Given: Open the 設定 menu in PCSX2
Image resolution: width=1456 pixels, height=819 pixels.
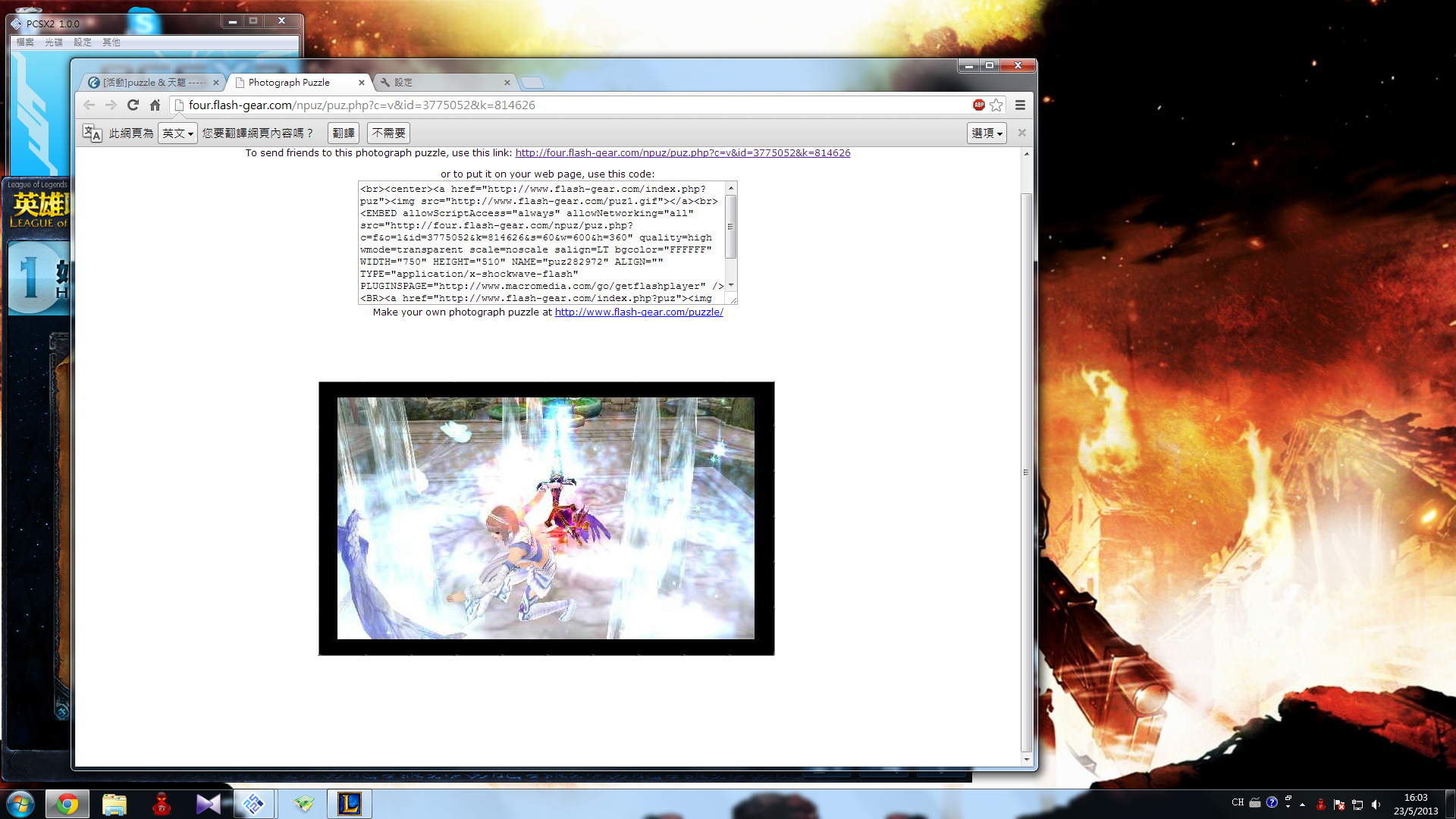Looking at the screenshot, I should tap(82, 42).
